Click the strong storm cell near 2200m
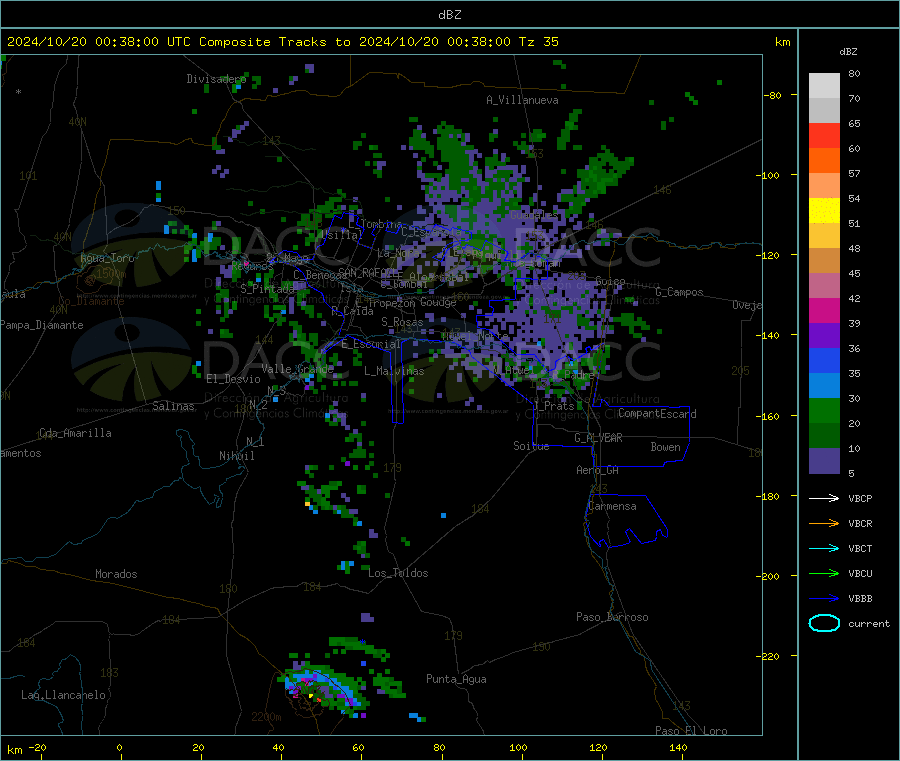The height and width of the screenshot is (761, 900). click(x=324, y=689)
